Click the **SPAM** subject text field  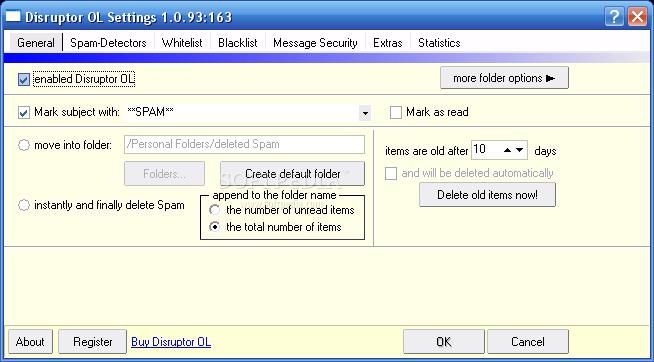click(x=242, y=113)
